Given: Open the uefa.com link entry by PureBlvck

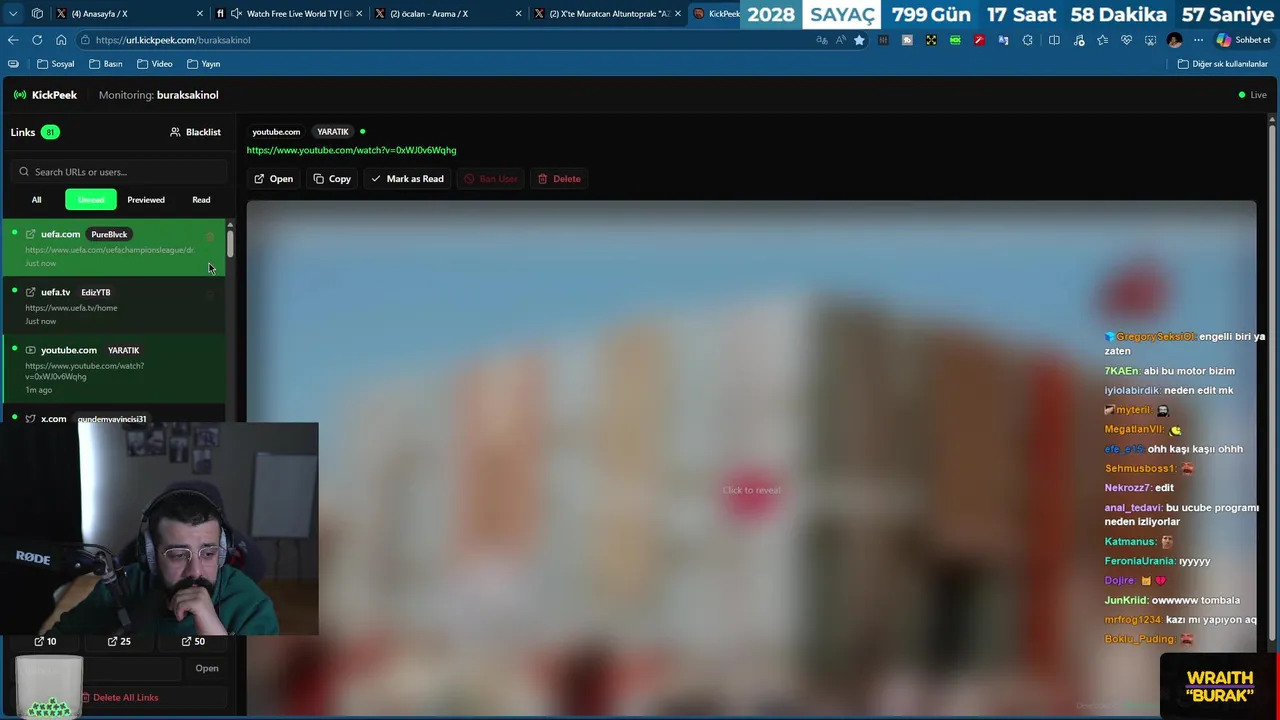Looking at the screenshot, I should [x=114, y=248].
